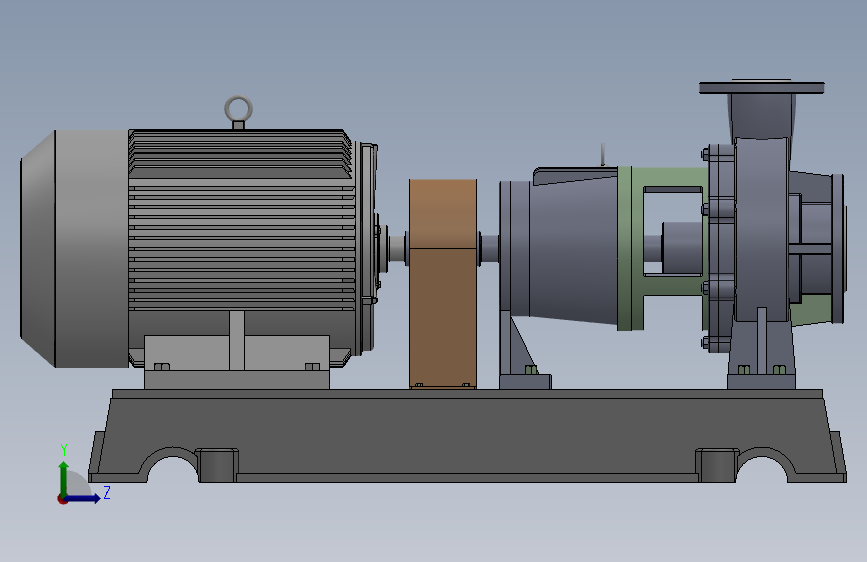Select the pump discharge flange at top
Screen dimensions: 867x562
(x=761, y=87)
